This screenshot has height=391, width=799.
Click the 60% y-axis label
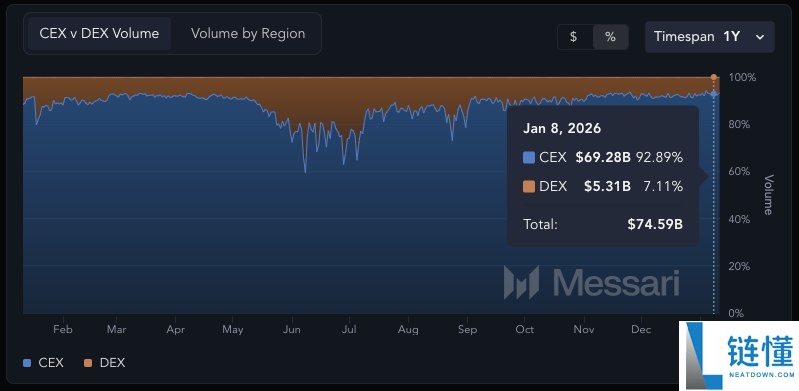(740, 172)
